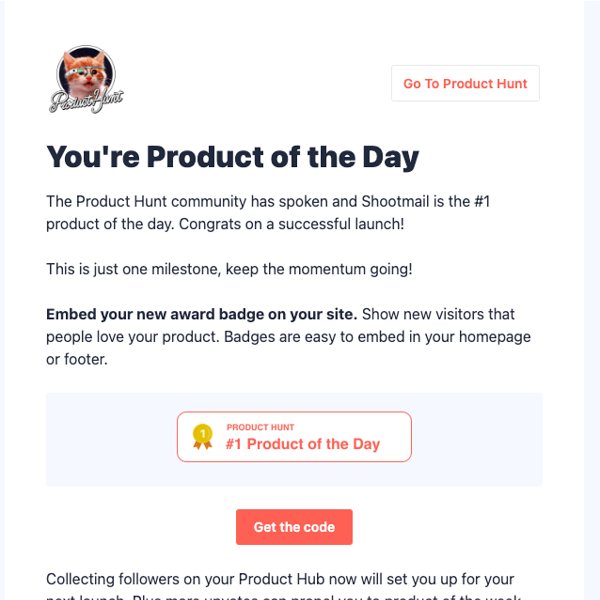This screenshot has height=600, width=600.
Task: Click the cat's face in the logo
Action: 86,72
